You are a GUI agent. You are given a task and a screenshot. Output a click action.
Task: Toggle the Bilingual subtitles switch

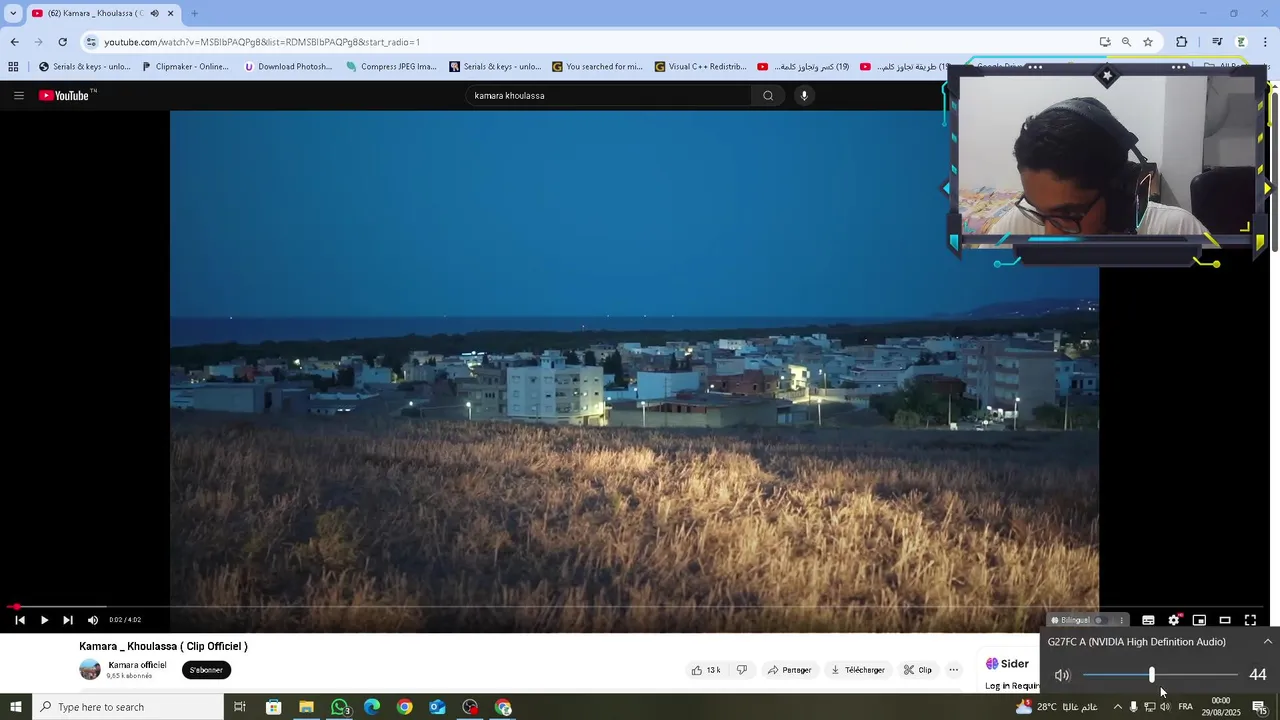pos(1100,620)
